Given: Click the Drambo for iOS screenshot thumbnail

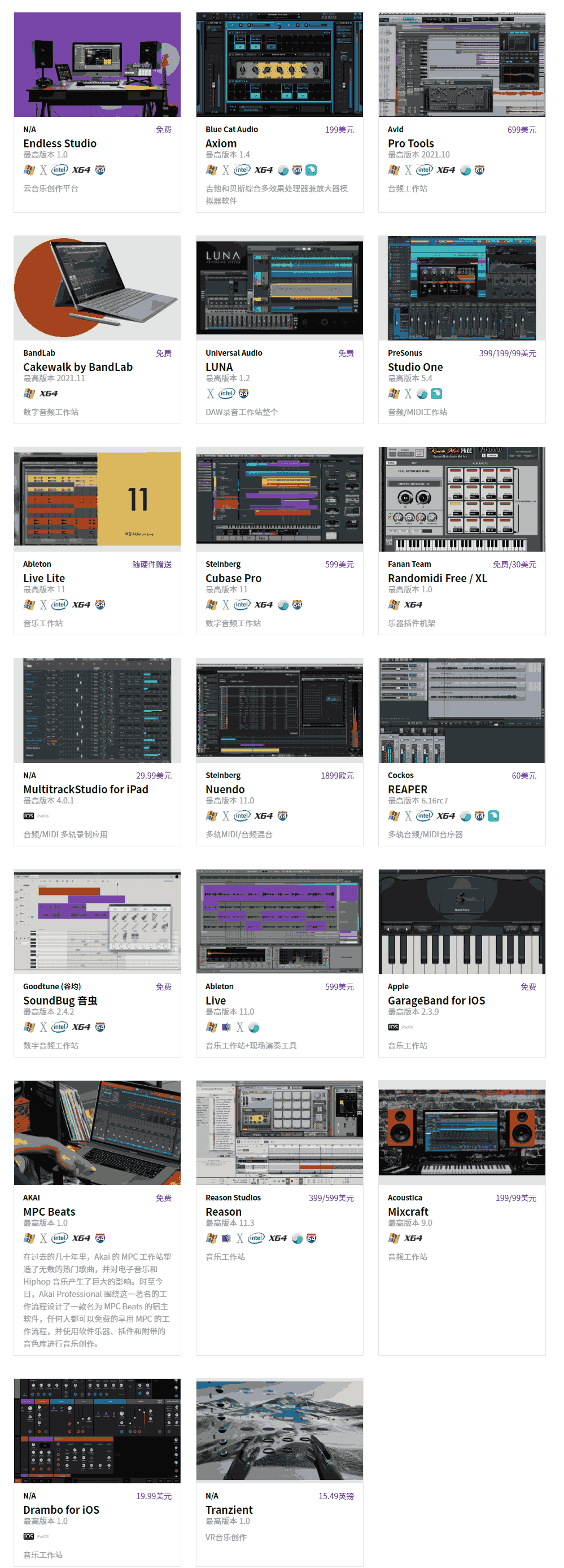Looking at the screenshot, I should (97, 1429).
